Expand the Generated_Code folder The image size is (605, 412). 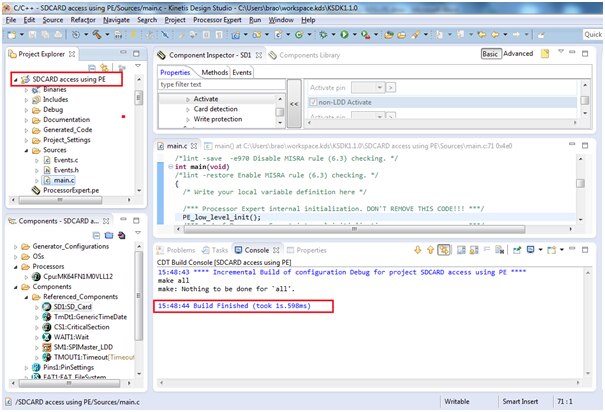click(x=27, y=129)
